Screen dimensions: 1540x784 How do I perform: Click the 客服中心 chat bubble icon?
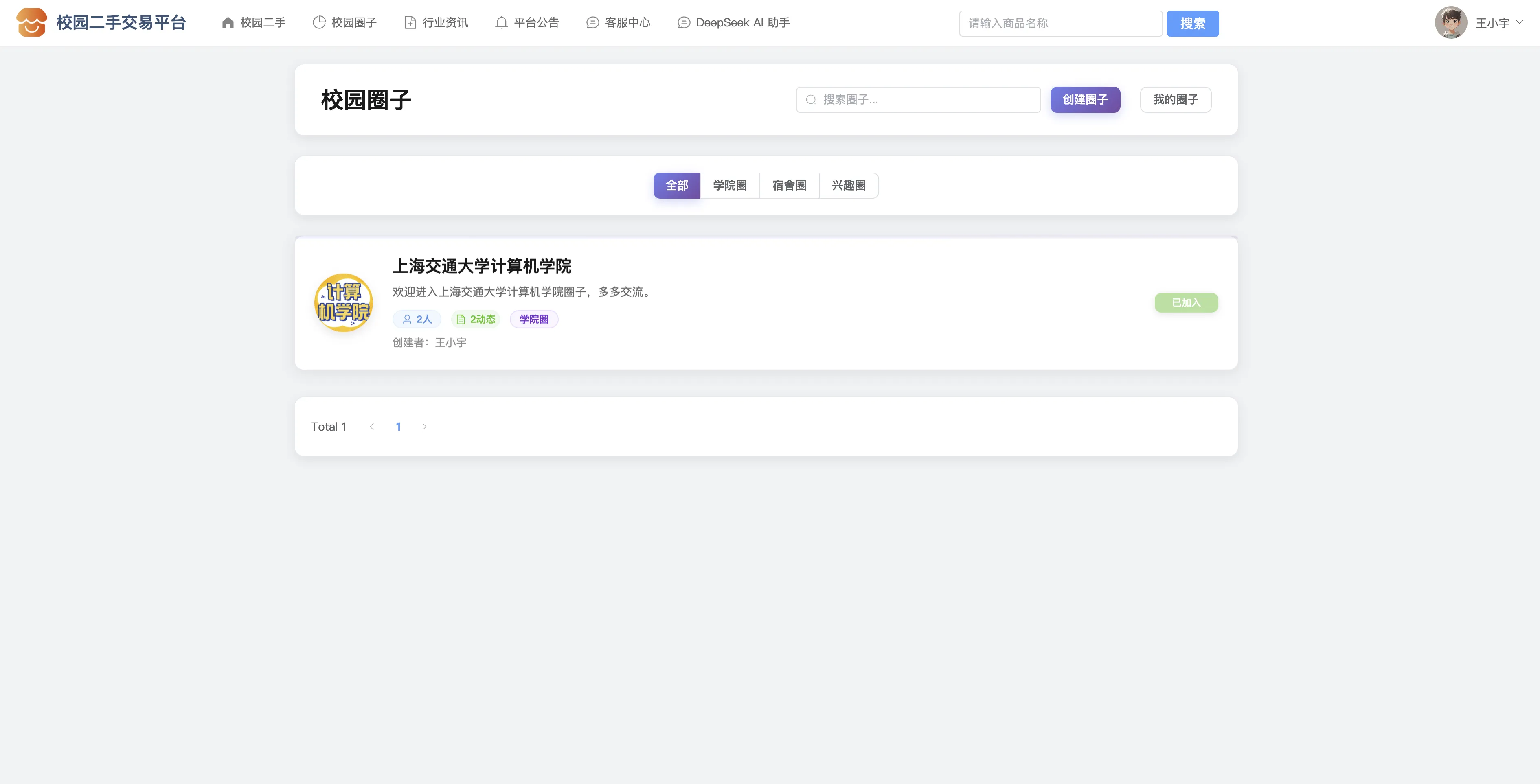pyautogui.click(x=592, y=23)
